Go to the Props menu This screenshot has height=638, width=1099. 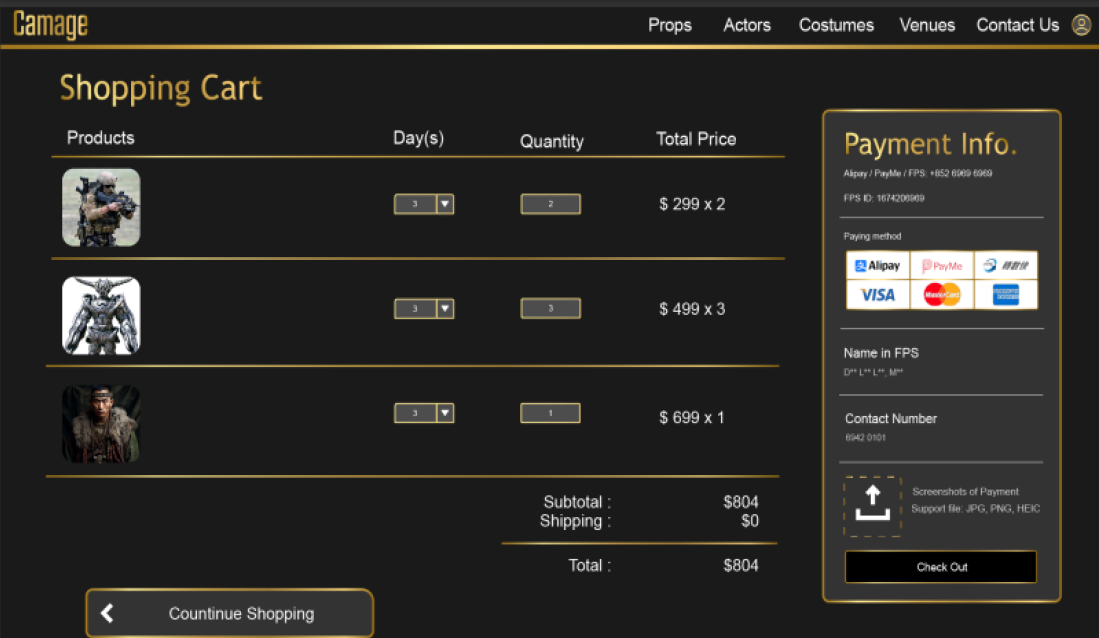click(x=669, y=25)
